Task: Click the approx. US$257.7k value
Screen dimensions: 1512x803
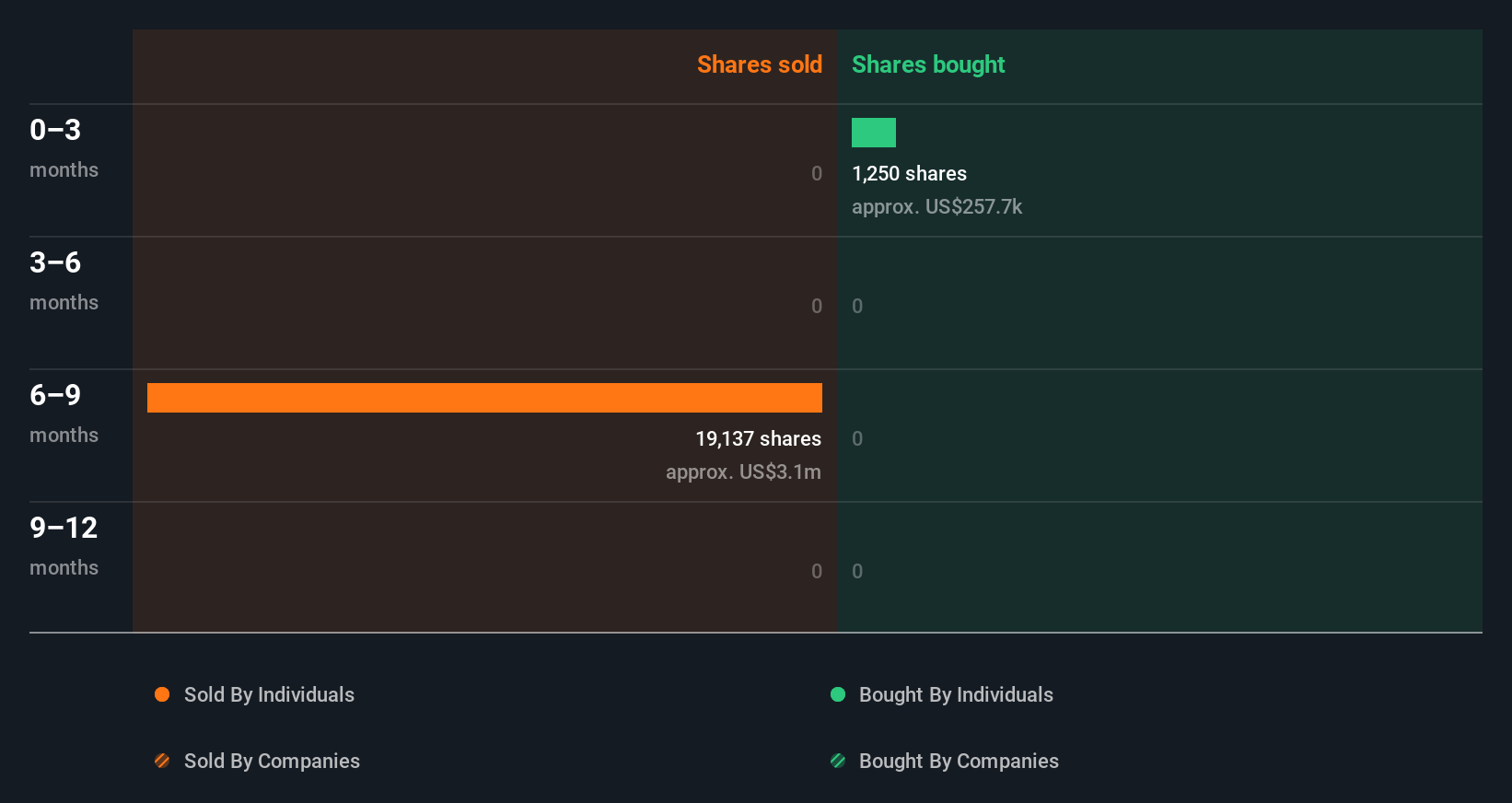Action: click(936, 207)
